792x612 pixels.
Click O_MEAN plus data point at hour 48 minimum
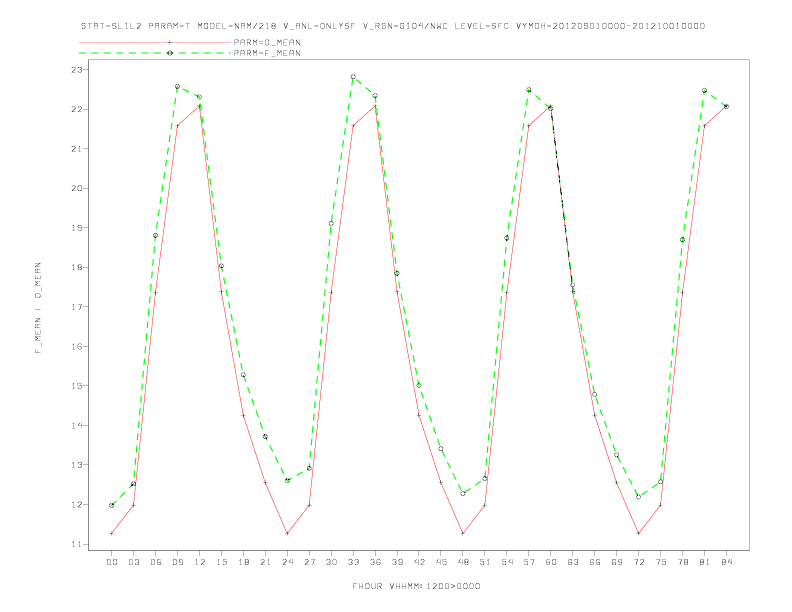pos(463,533)
